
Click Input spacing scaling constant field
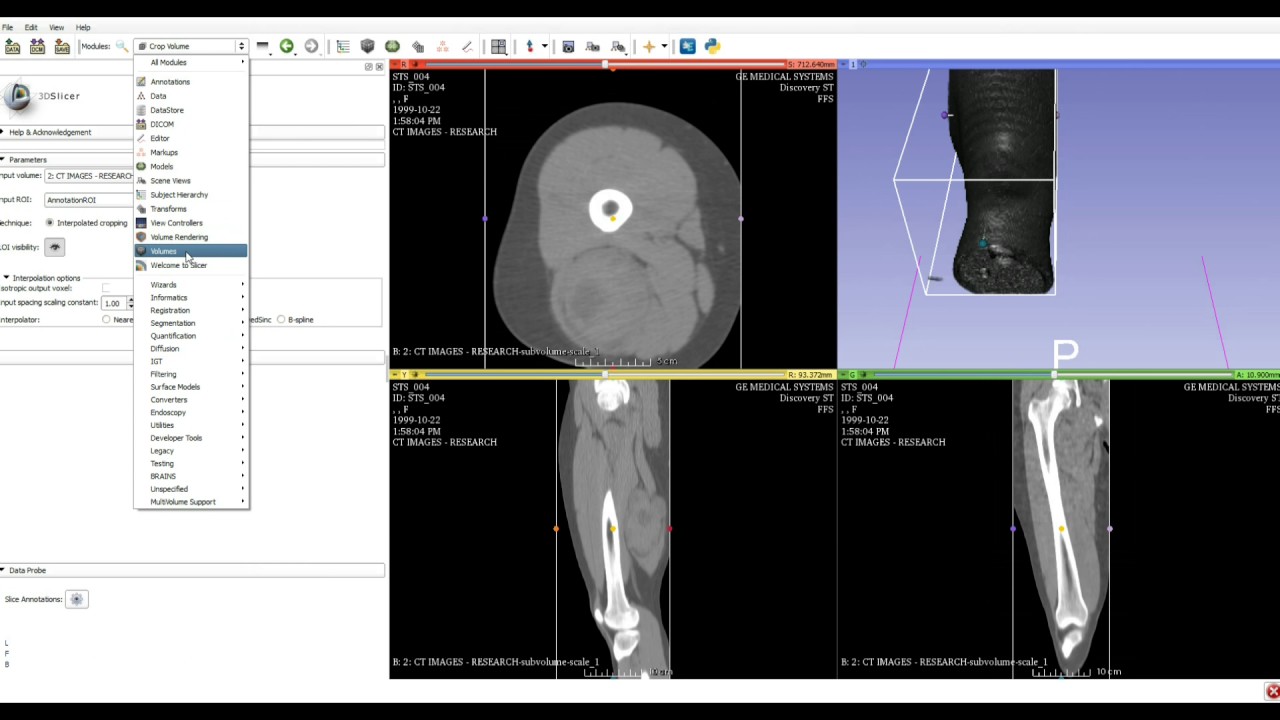(116, 303)
